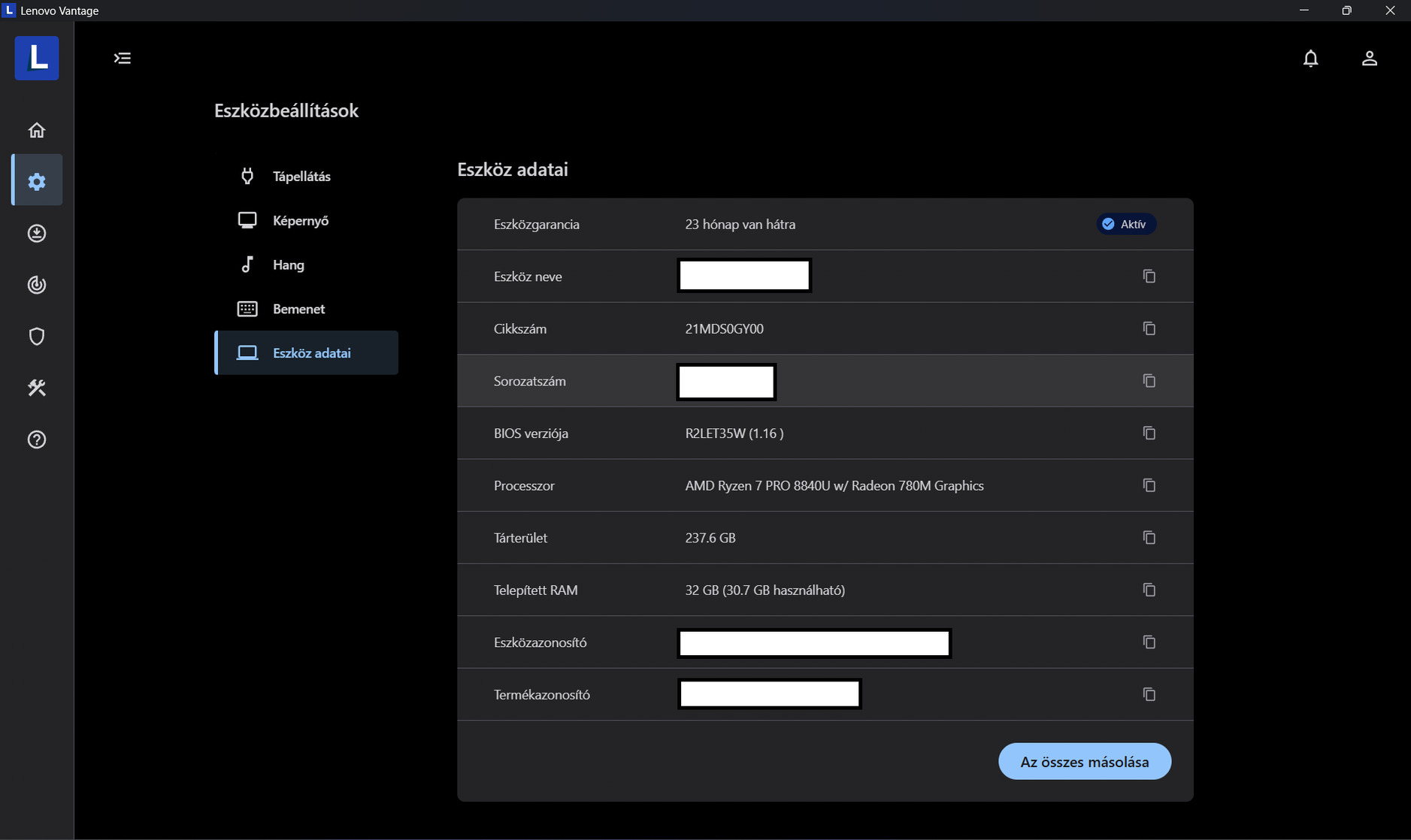The image size is (1411, 840).
Task: Open the Képernyő settings section
Action: pos(307,220)
